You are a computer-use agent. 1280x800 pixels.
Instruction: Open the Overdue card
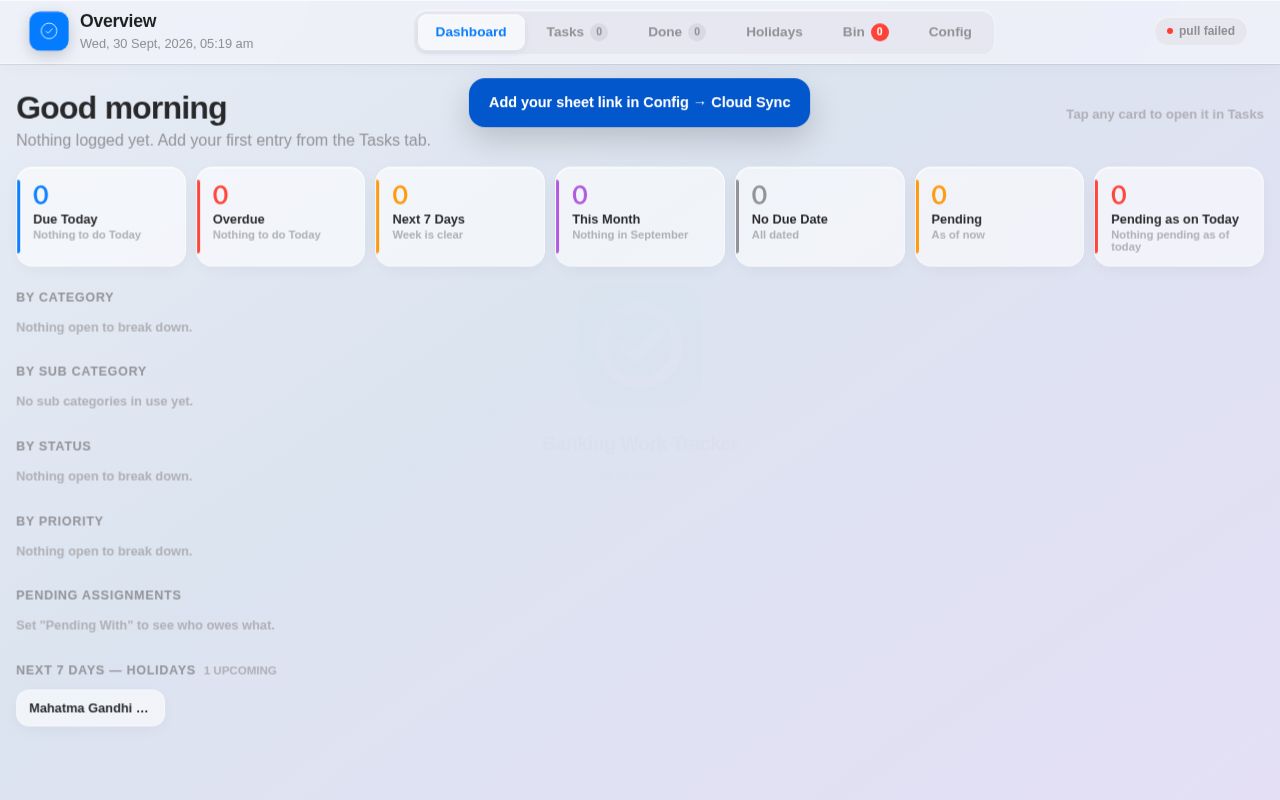(281, 216)
